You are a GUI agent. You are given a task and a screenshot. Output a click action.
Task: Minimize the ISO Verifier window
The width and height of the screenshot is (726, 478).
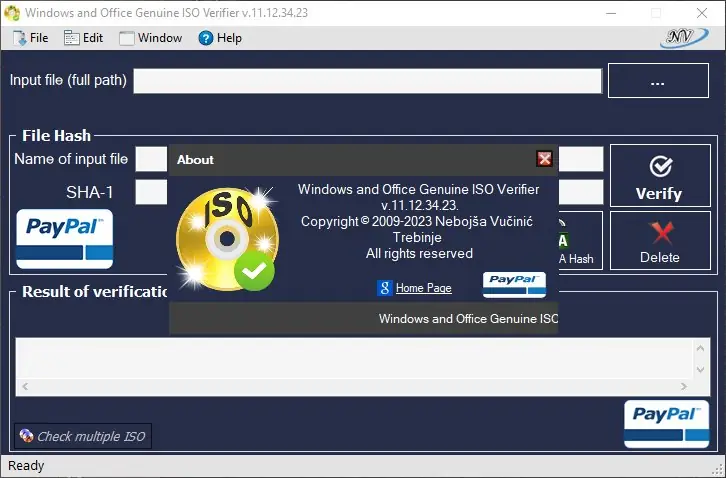pos(611,13)
